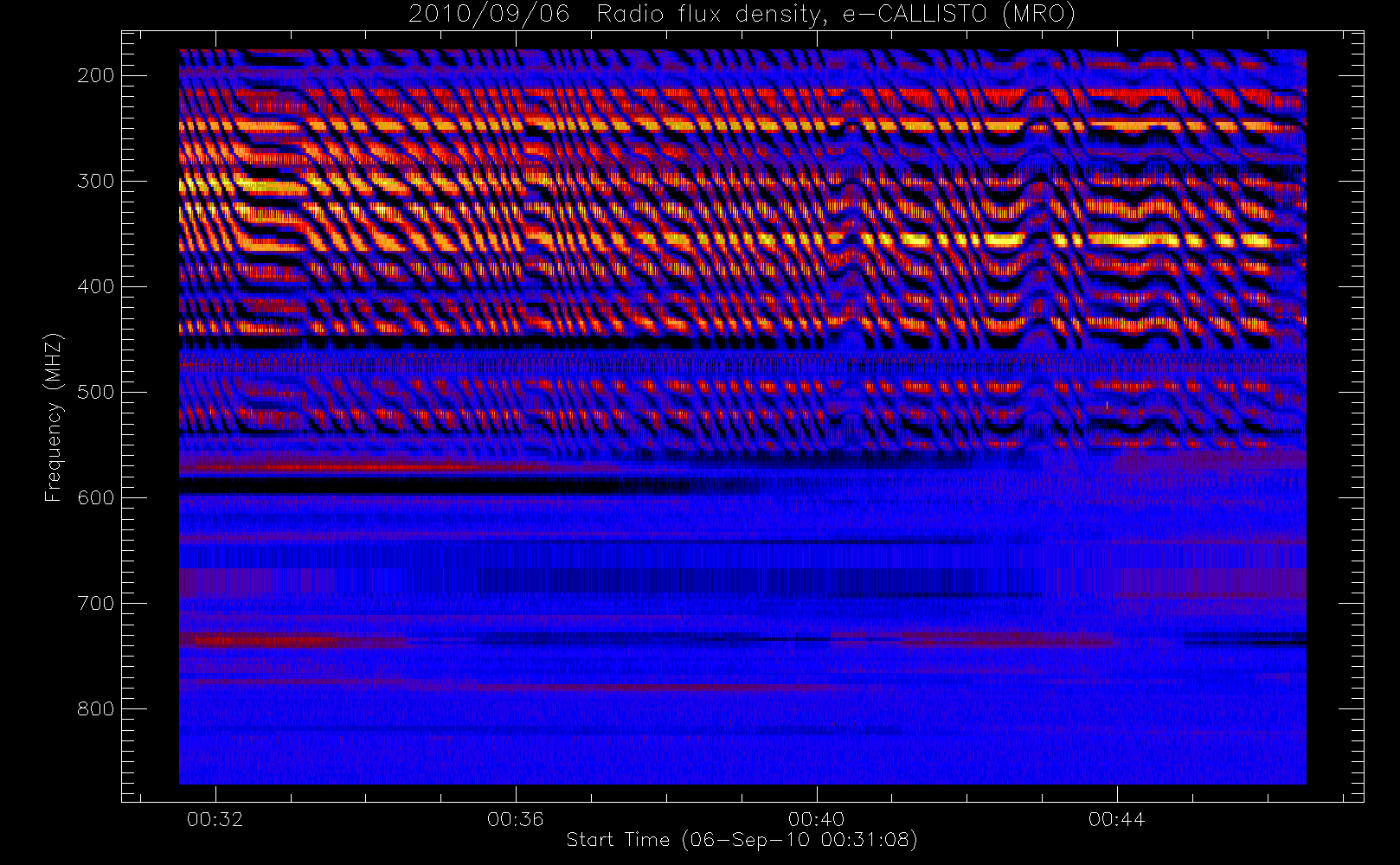Click the 00:32 time tick label

point(215,819)
